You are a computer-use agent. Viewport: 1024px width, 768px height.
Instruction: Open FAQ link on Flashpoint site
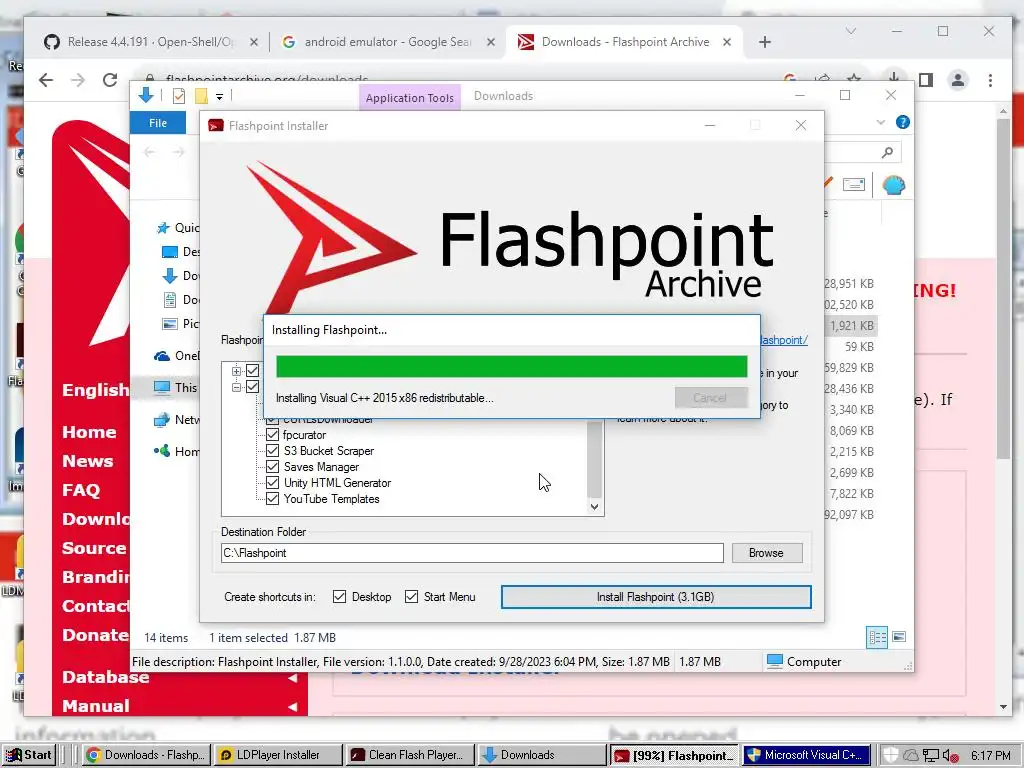point(81,490)
